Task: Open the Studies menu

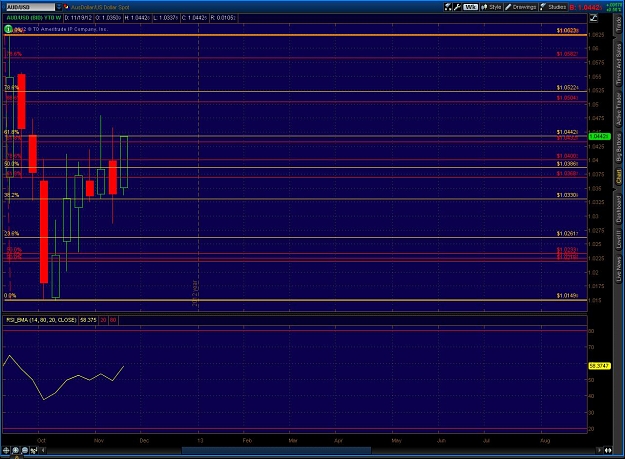Action: coord(553,7)
